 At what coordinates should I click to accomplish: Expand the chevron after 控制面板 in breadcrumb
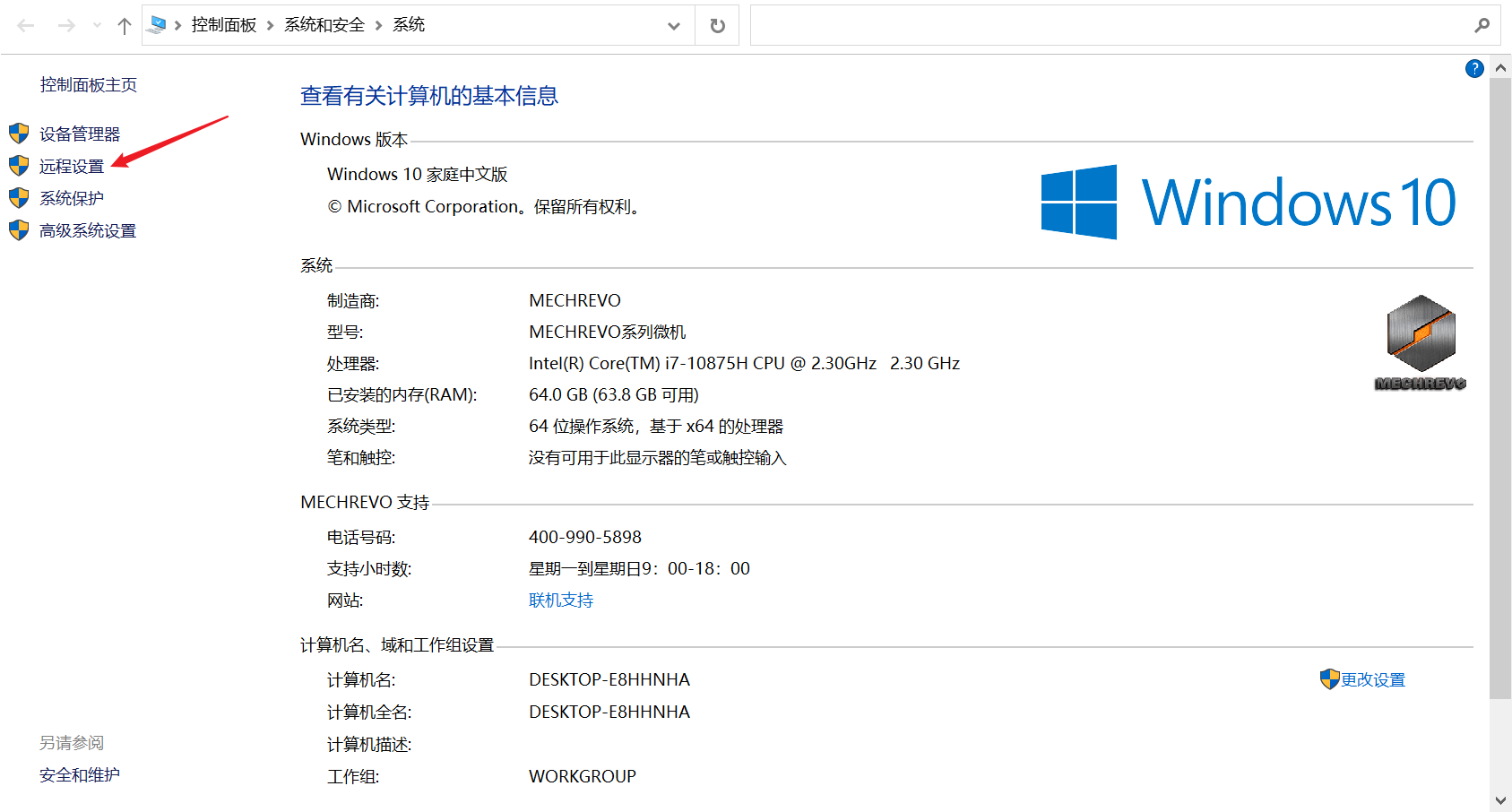(270, 26)
